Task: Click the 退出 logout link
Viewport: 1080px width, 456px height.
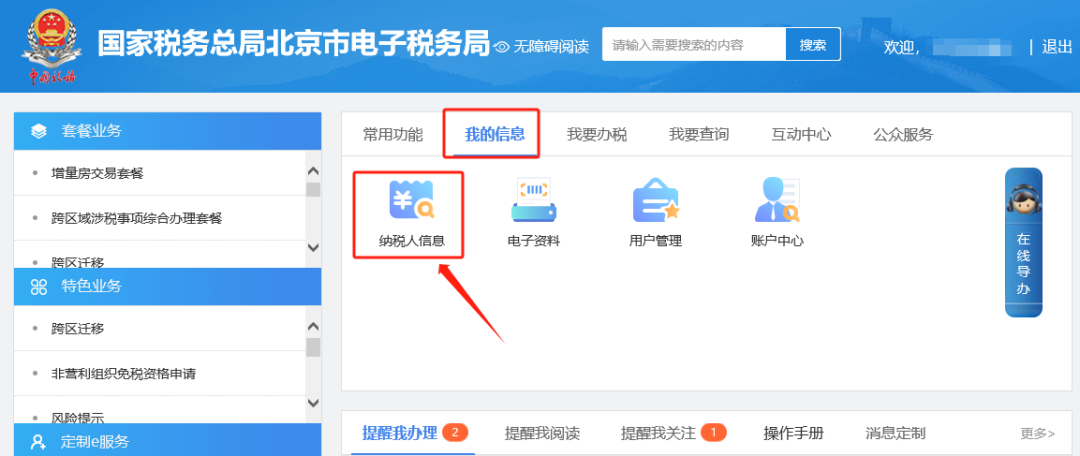Action: (x=1057, y=47)
